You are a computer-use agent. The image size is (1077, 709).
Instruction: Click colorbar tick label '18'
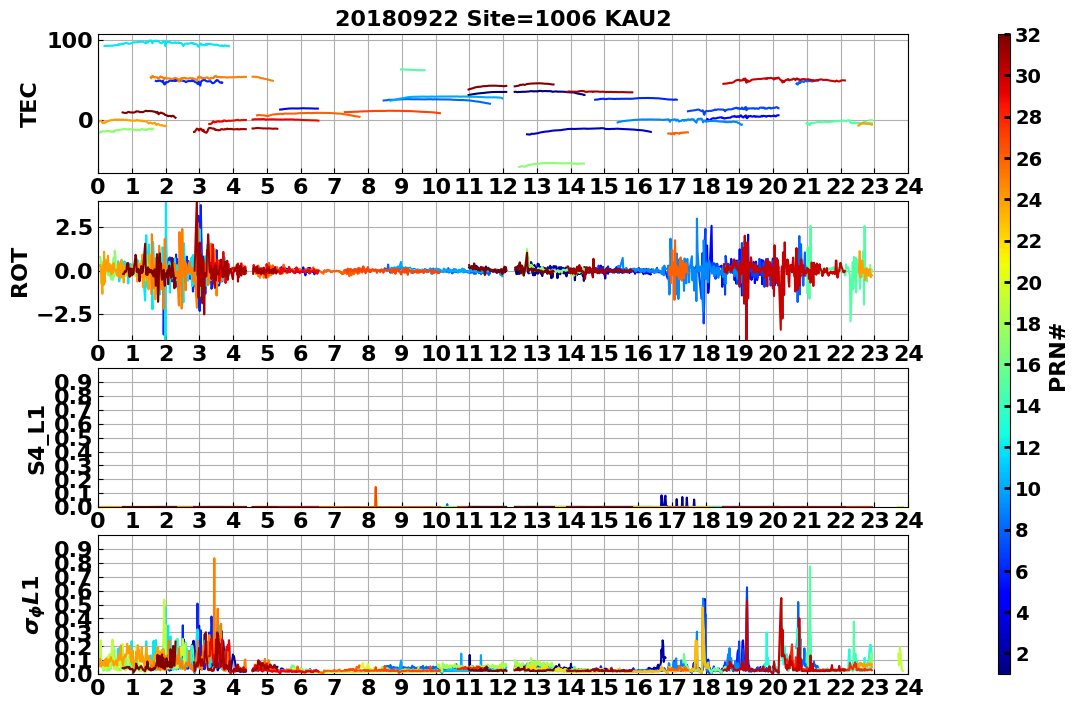pos(1028,324)
